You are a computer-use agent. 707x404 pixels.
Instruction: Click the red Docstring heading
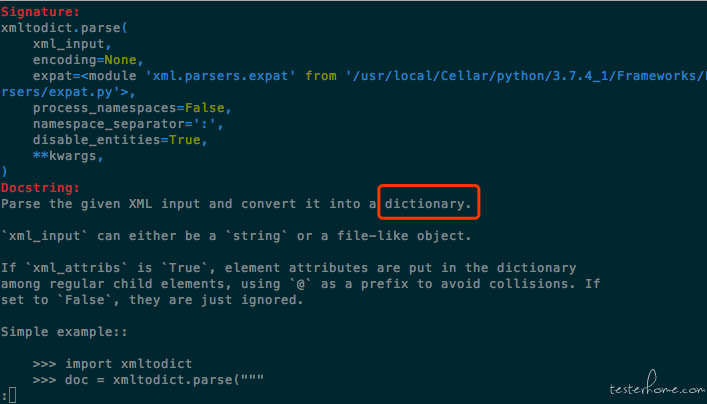click(x=40, y=188)
